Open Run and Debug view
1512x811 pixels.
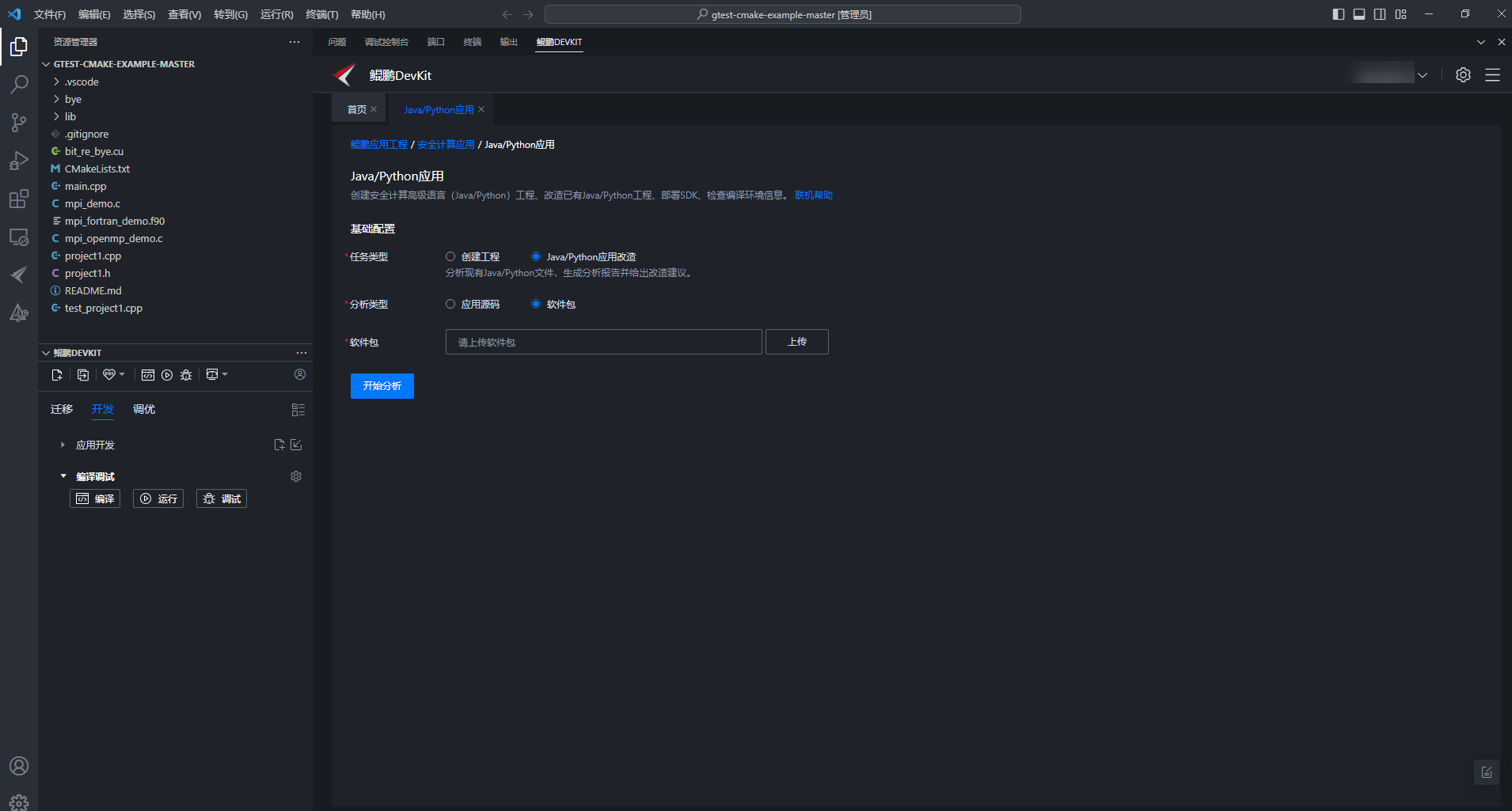pyautogui.click(x=19, y=161)
